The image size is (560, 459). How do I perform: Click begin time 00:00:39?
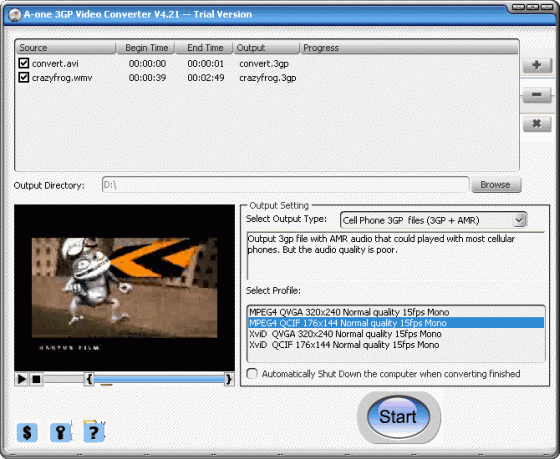(147, 78)
